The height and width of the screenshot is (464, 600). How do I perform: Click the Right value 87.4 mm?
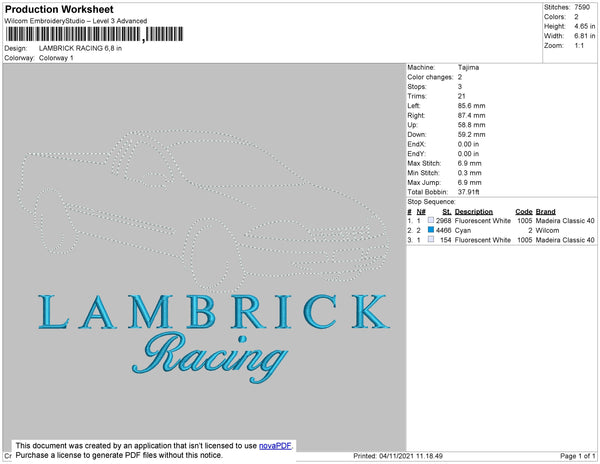[471, 115]
